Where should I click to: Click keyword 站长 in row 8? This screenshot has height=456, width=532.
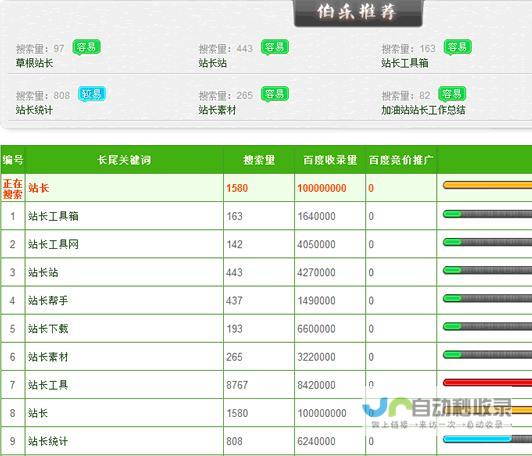[x=38, y=413]
